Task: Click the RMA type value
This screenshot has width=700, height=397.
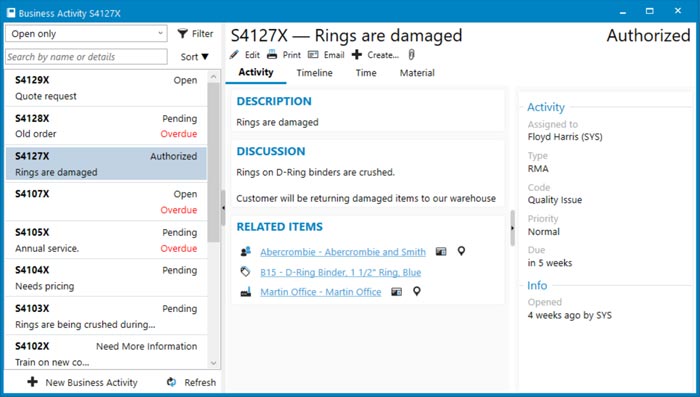Action: [538, 169]
